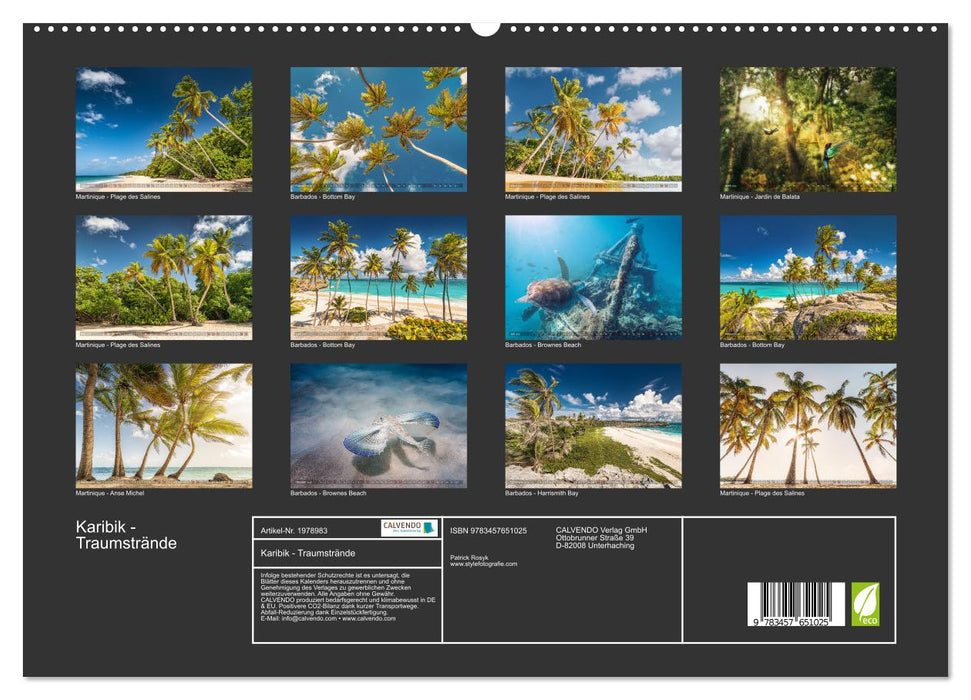Open the www.calvendo.com website link
Viewport: 971px width, 700px height.
(368, 619)
